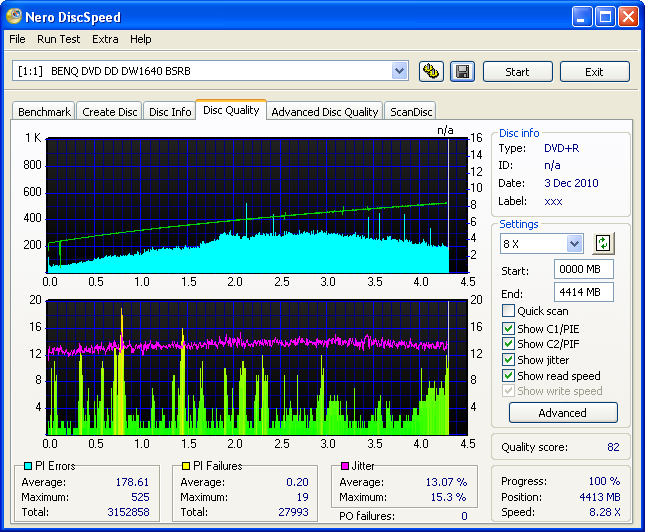Click the magenta Jitter legend swatch
The image size is (645, 532).
tap(345, 466)
